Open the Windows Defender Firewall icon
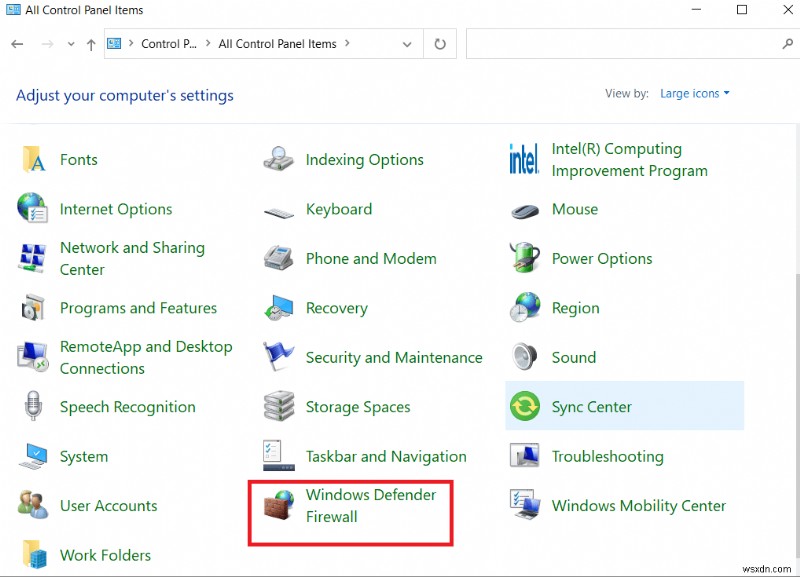Image resolution: width=800 pixels, height=577 pixels. point(278,505)
